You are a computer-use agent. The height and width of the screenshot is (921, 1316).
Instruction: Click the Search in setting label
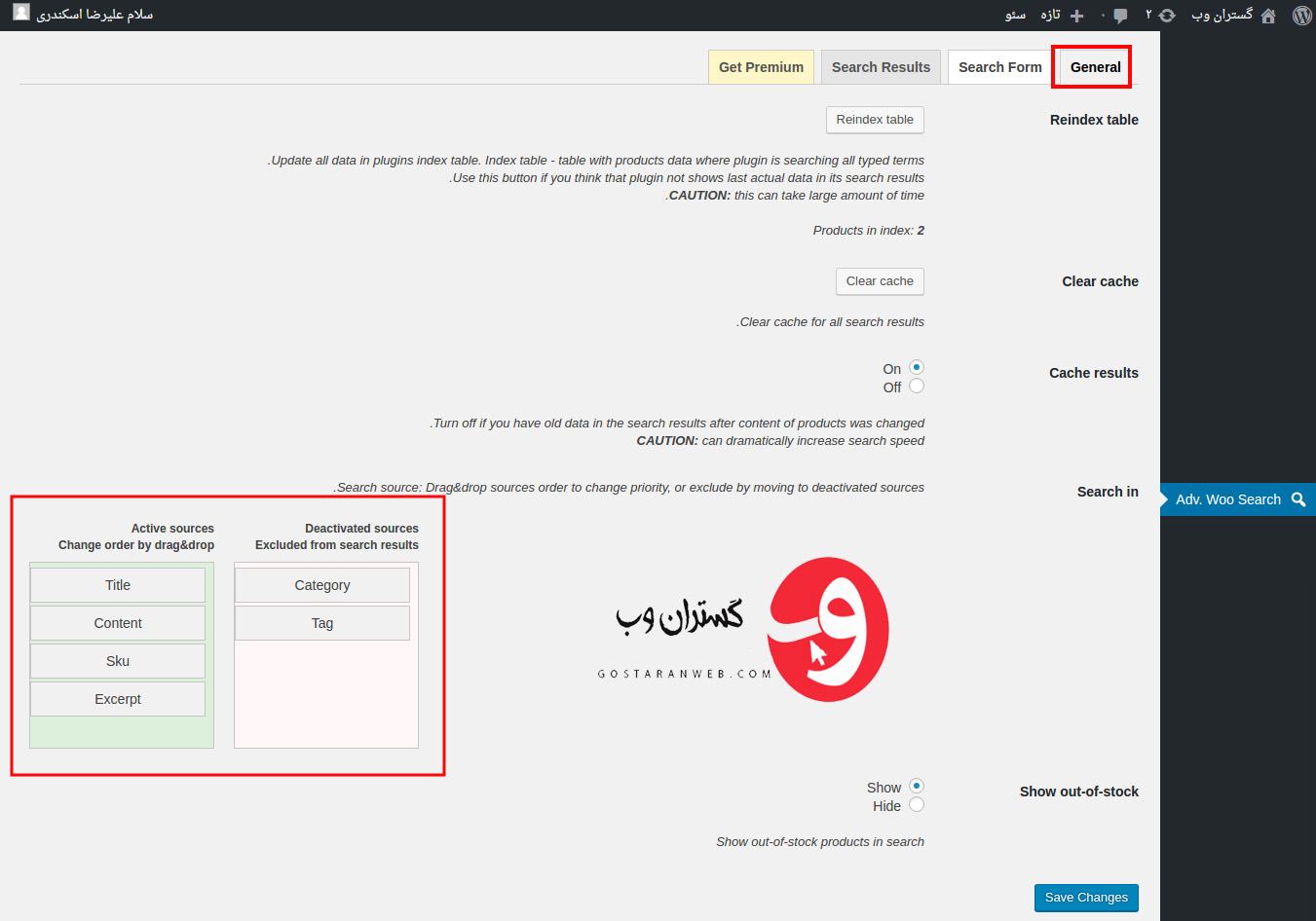1108,492
